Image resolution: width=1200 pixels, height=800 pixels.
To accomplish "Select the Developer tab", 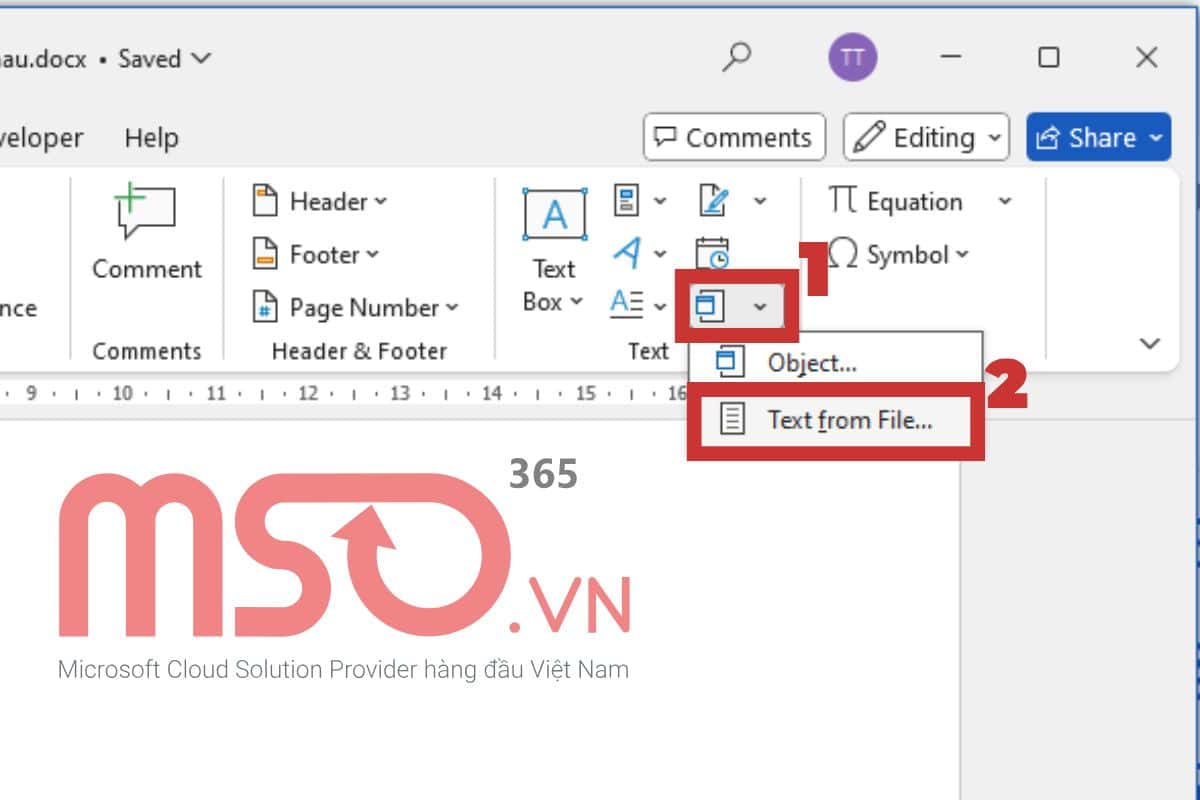I will tap(42, 137).
